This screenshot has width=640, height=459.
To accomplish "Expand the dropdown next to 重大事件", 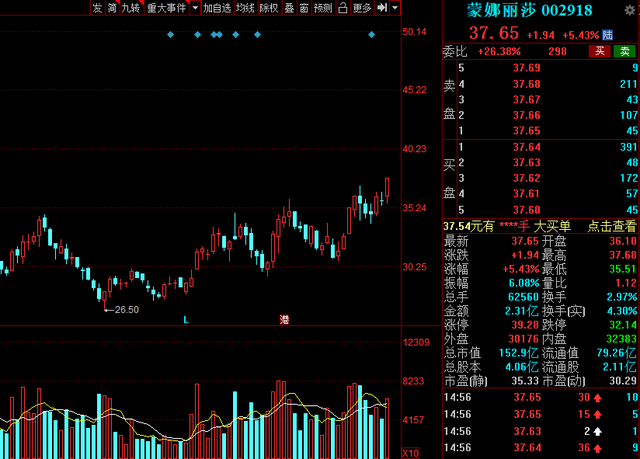I will point(195,7).
